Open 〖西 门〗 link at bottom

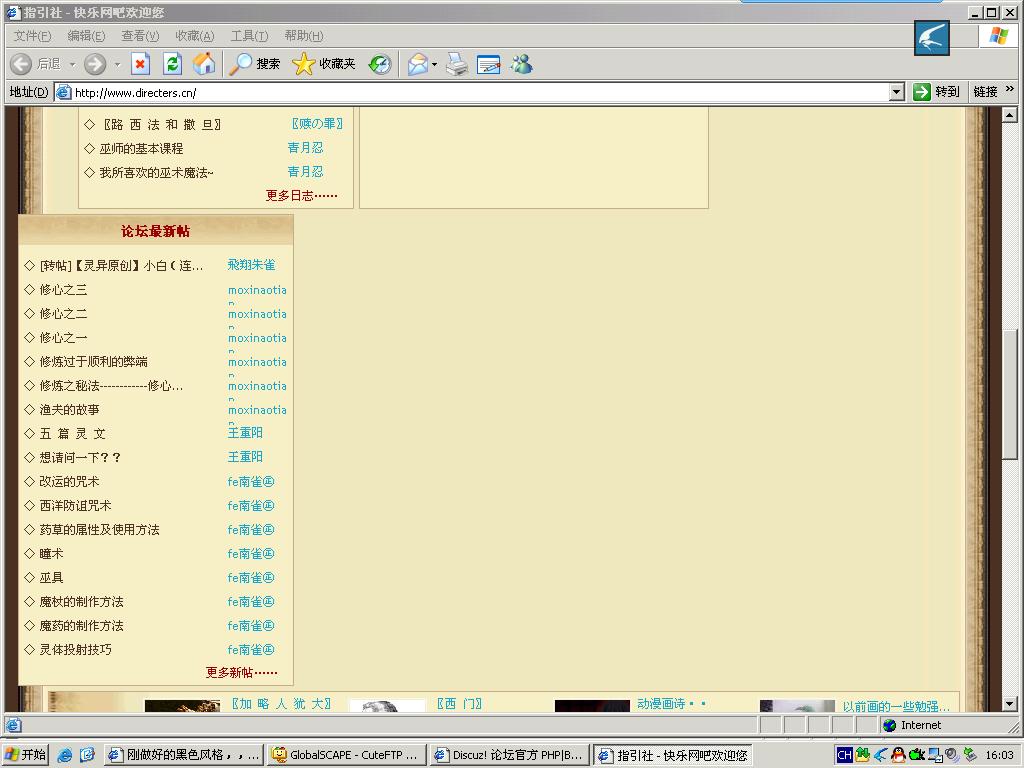tap(460, 704)
